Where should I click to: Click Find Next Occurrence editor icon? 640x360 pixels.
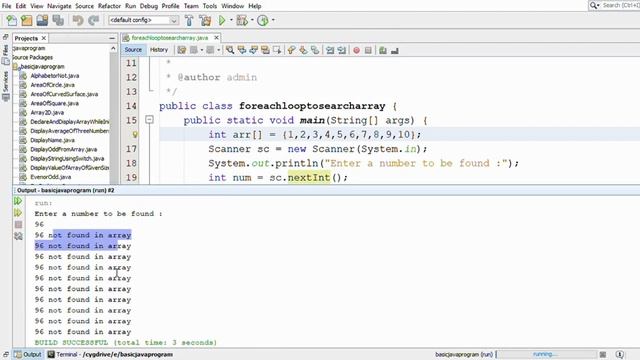click(253, 50)
